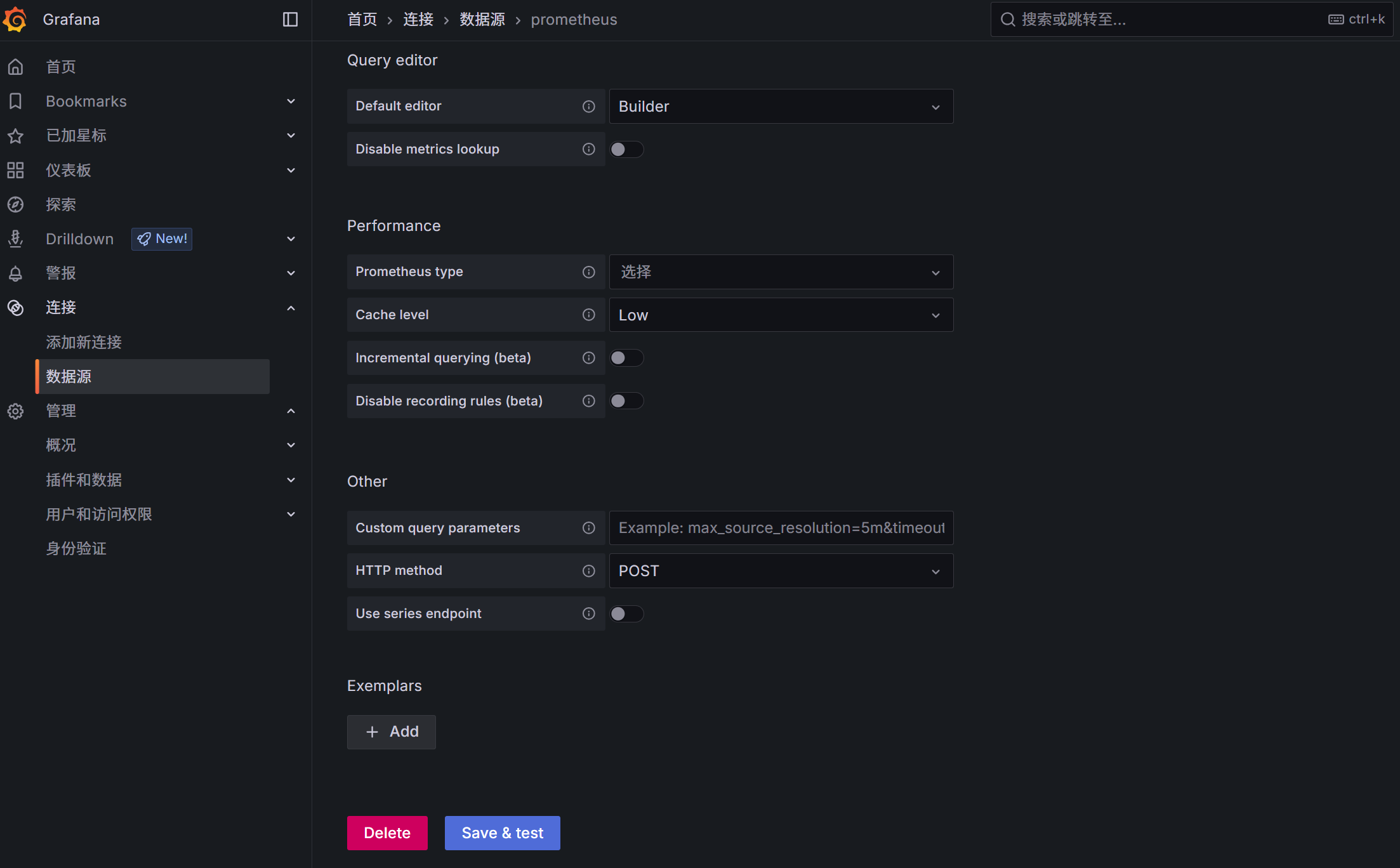The image size is (1400, 868).
Task: Show info for Disable metrics lookup
Action: (589, 149)
